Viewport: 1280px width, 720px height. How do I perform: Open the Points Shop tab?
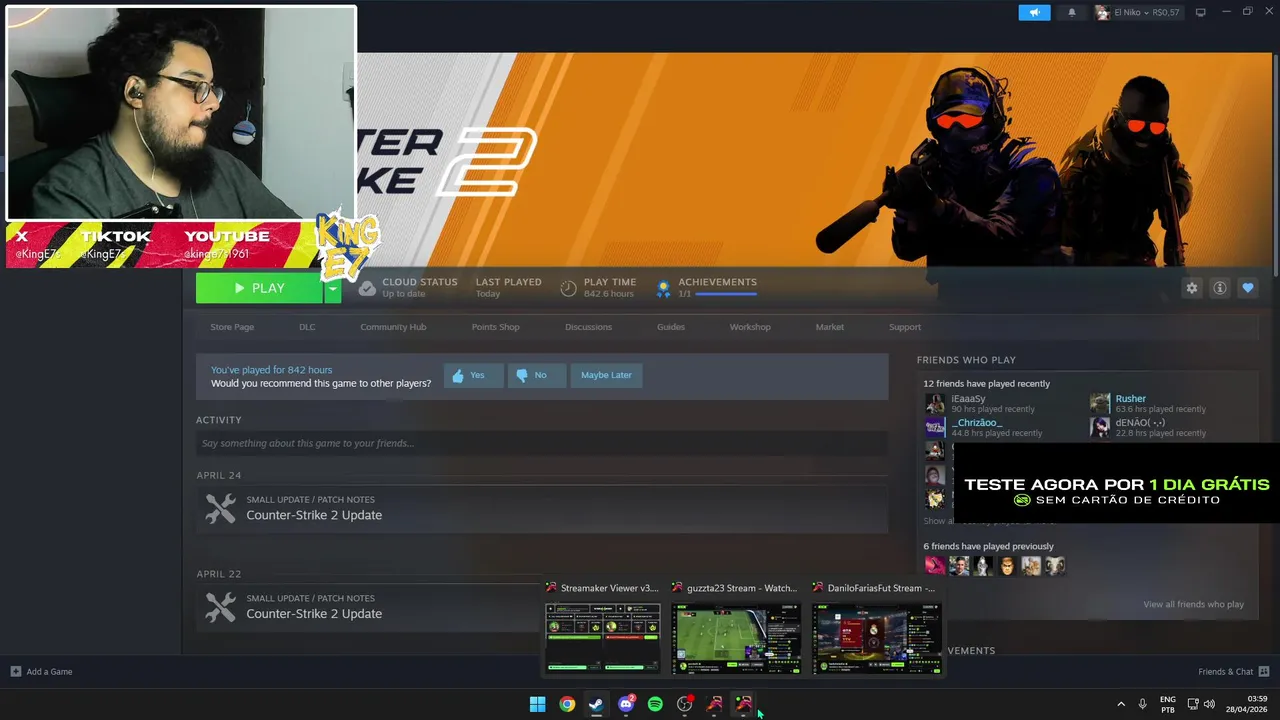pos(495,327)
